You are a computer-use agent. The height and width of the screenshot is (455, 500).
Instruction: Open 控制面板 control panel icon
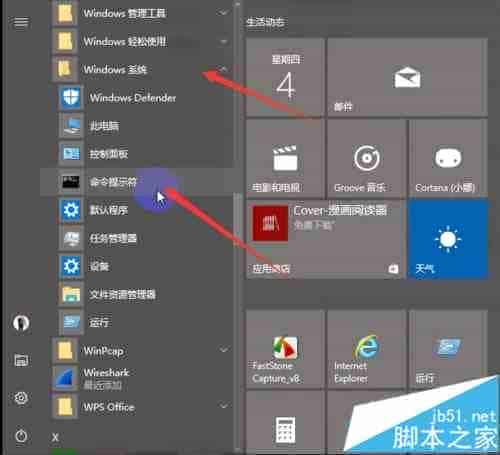click(x=70, y=154)
